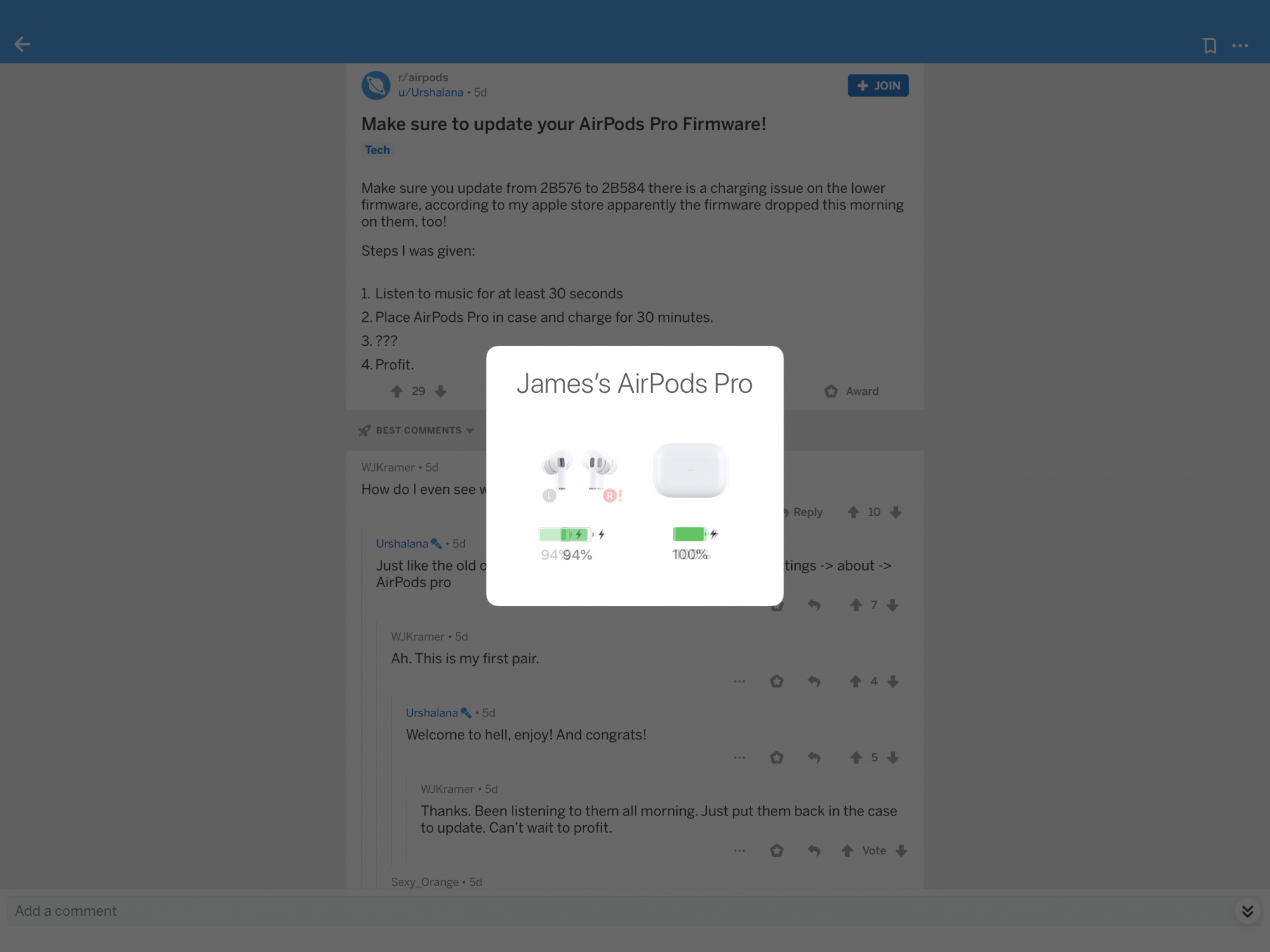Upvote 'Ah. This is my first pair' comment
The image size is (1270, 952).
pos(856,682)
